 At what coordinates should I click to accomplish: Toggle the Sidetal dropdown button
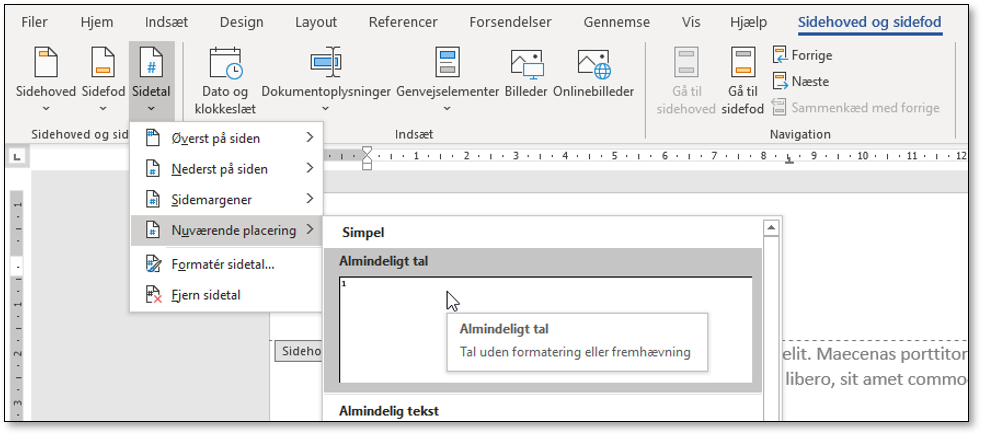152,80
